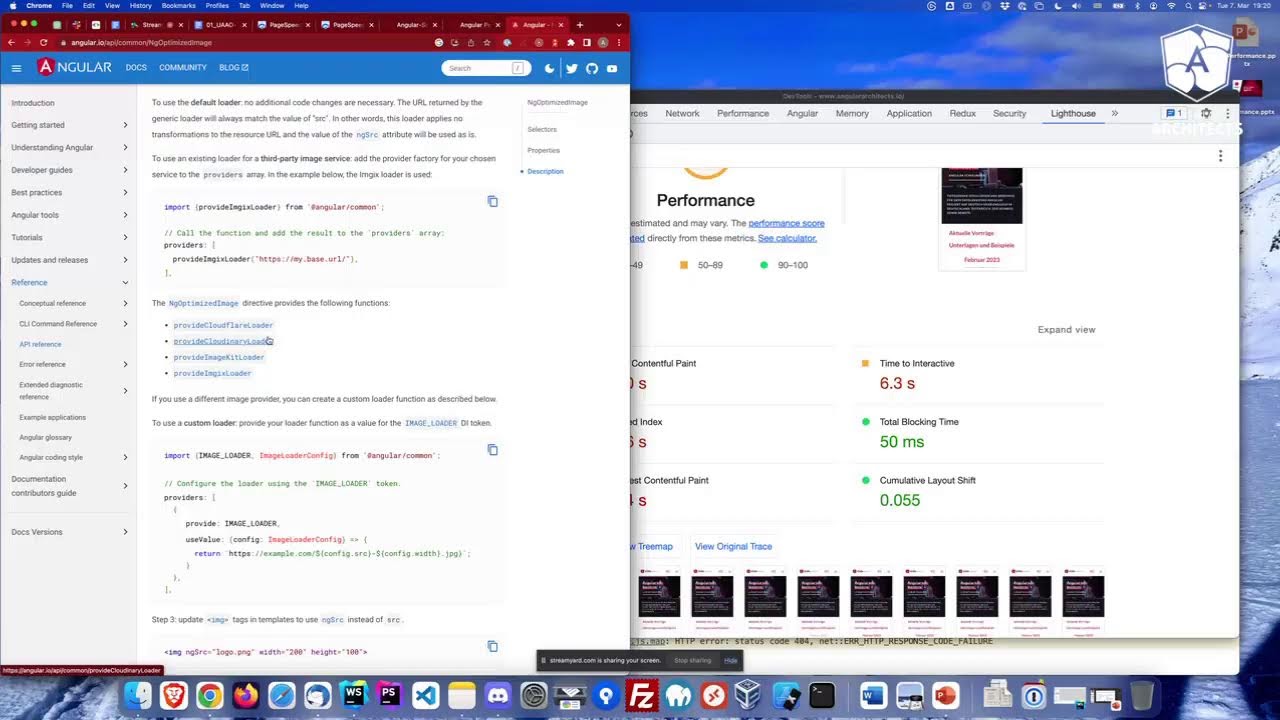Expand Best practices sidebar section
1280x720 pixels.
tap(125, 192)
